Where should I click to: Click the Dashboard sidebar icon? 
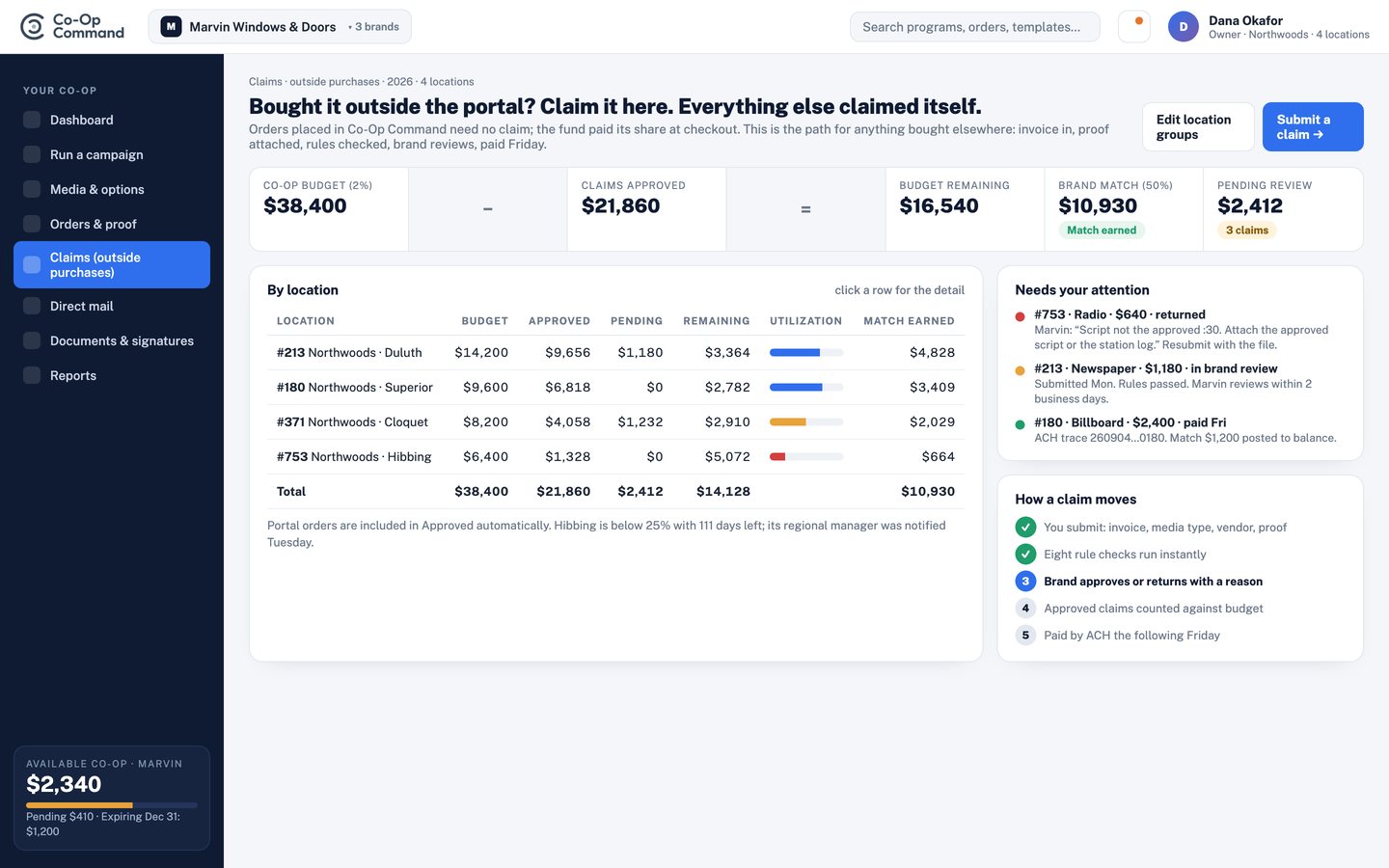tap(32, 120)
